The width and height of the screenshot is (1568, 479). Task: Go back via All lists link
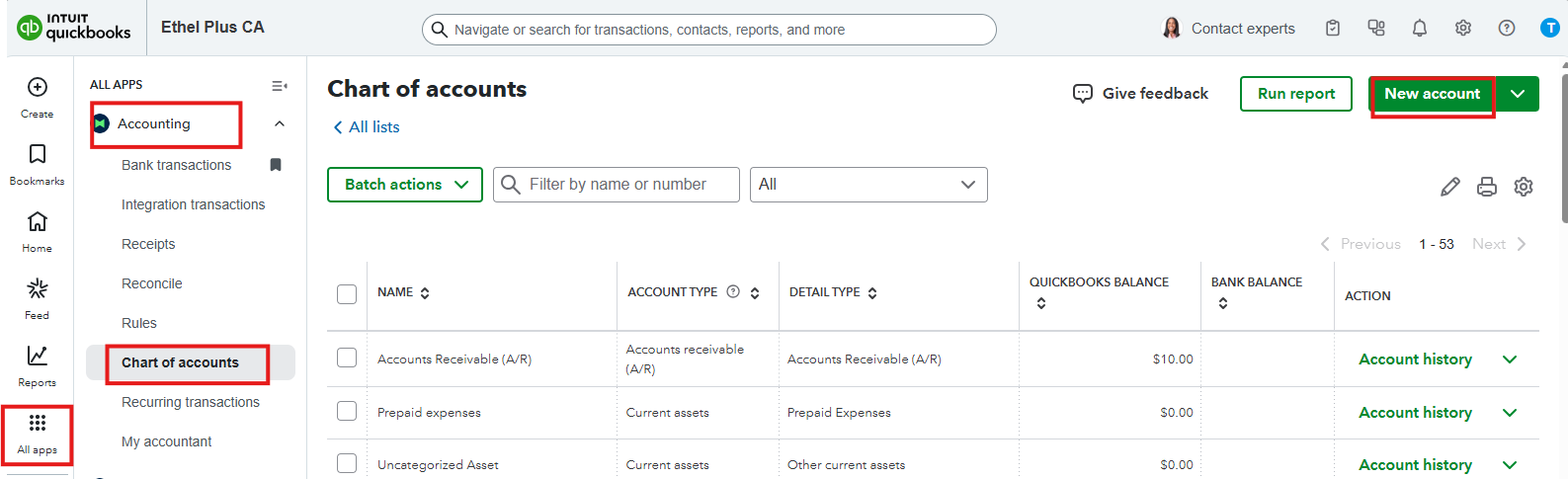coord(367,127)
